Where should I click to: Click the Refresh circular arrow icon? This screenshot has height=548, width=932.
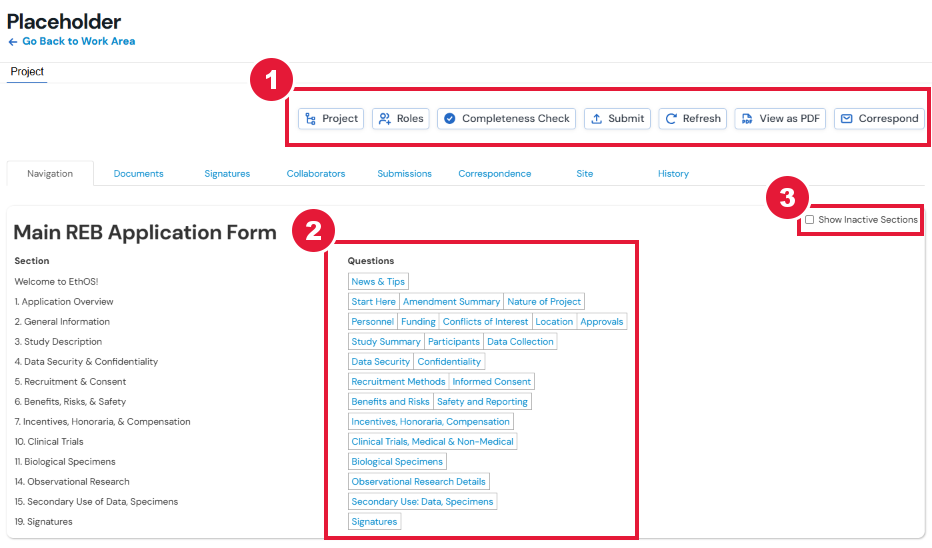[671, 119]
